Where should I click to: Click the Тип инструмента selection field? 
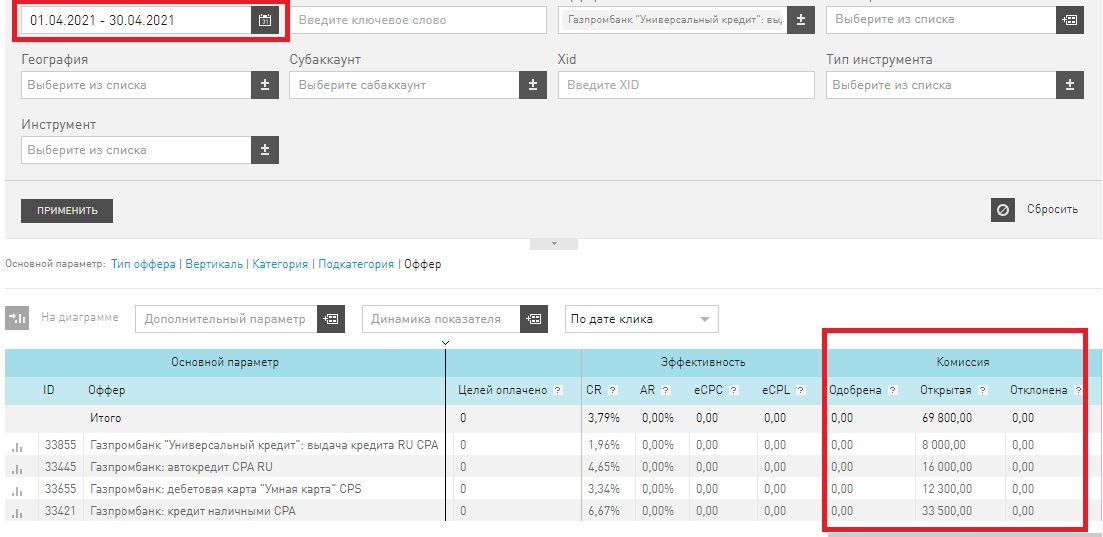tap(941, 85)
